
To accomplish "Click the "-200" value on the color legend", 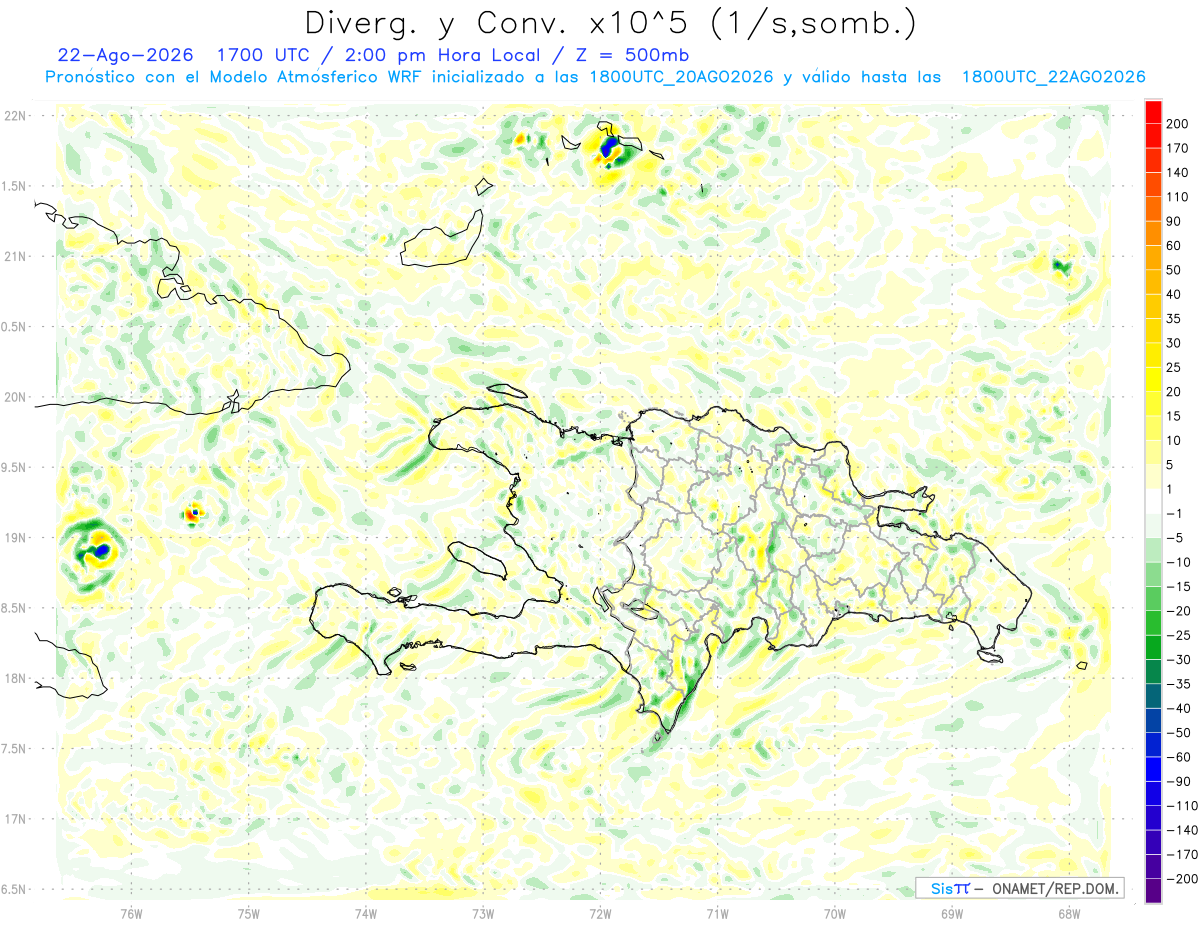I will [1180, 879].
